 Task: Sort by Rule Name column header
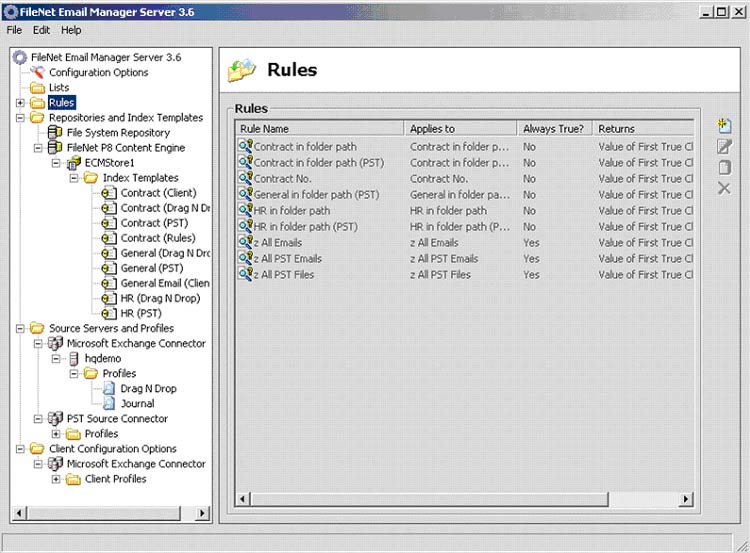pos(320,129)
